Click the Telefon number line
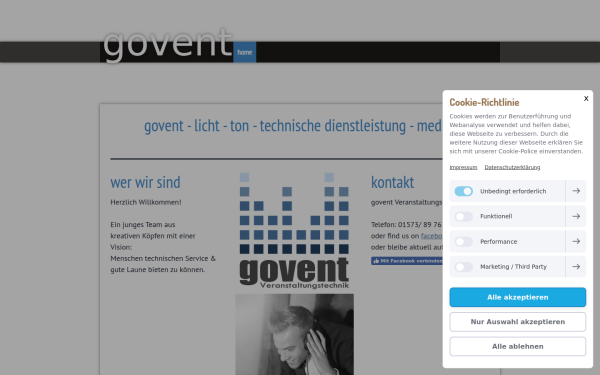This screenshot has width=600, height=375. (x=406, y=225)
